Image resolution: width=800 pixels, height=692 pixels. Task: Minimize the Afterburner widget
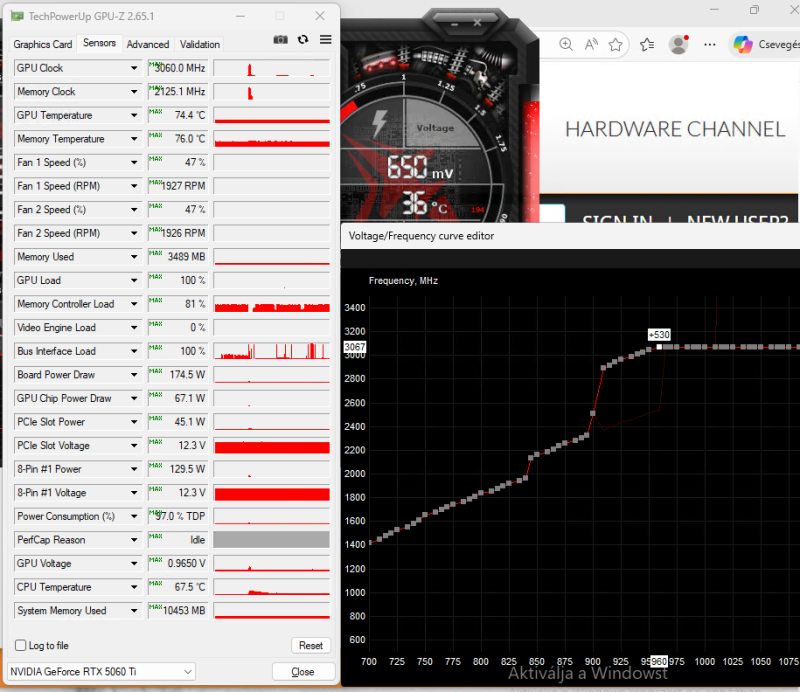pyautogui.click(x=455, y=23)
